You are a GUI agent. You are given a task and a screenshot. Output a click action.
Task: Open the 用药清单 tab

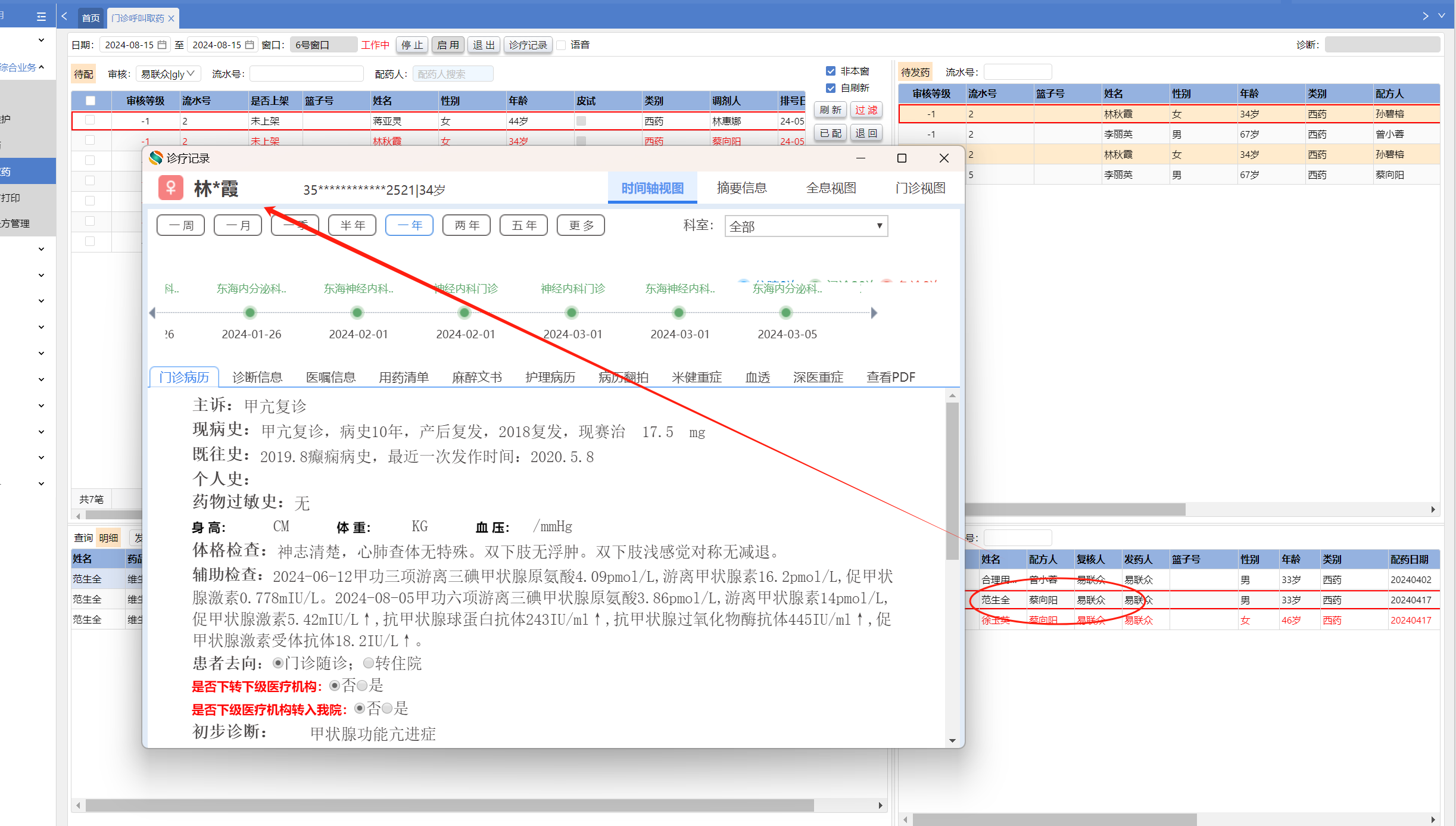pyautogui.click(x=404, y=377)
